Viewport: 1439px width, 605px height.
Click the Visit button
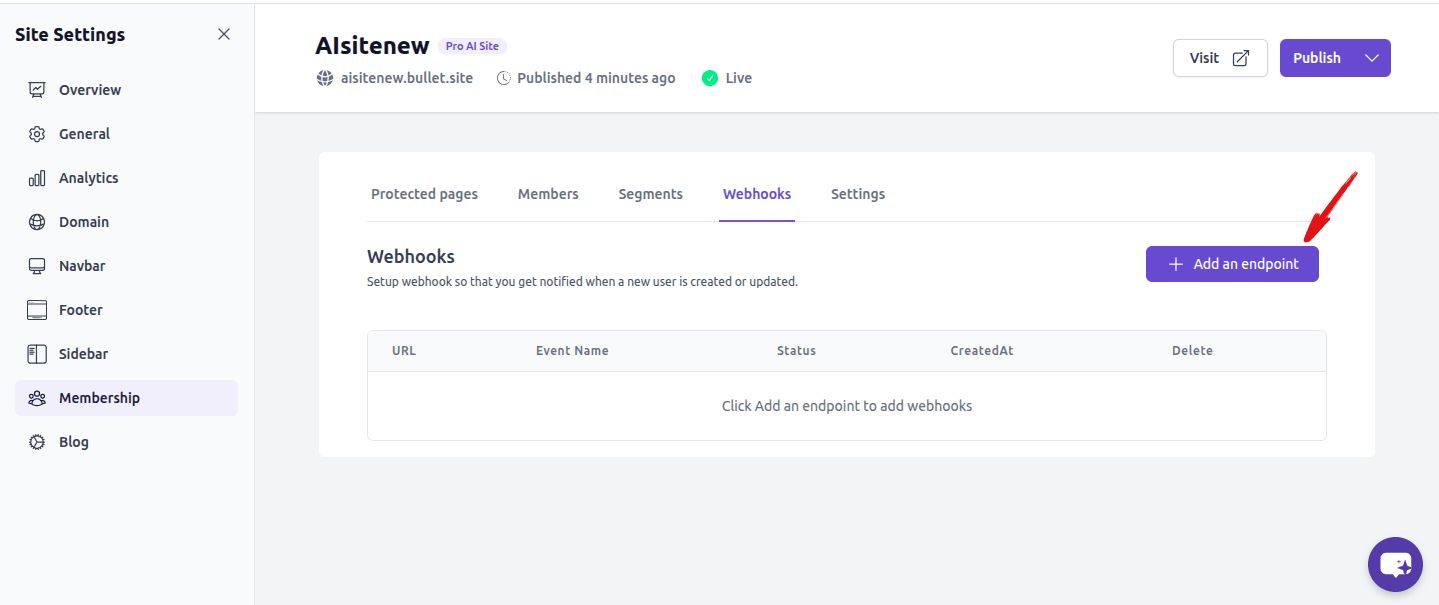(x=1219, y=58)
